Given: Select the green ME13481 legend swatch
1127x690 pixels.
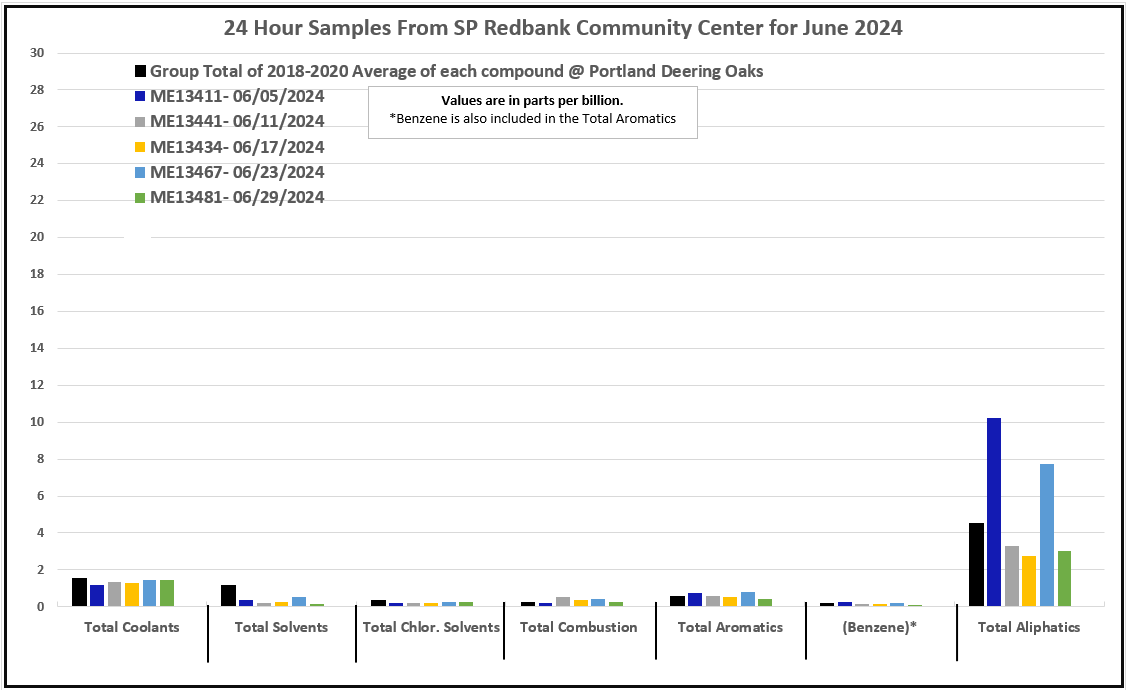Looking at the screenshot, I should point(141,197).
